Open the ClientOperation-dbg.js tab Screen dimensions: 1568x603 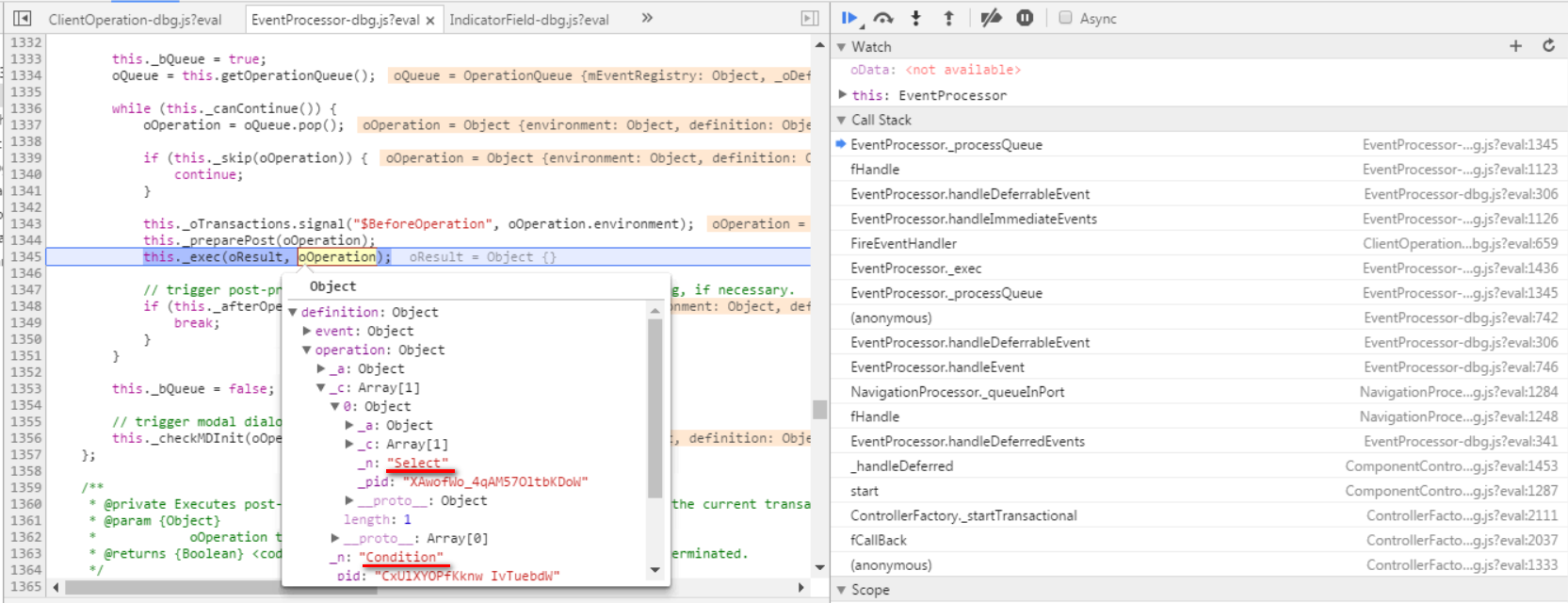(x=135, y=20)
